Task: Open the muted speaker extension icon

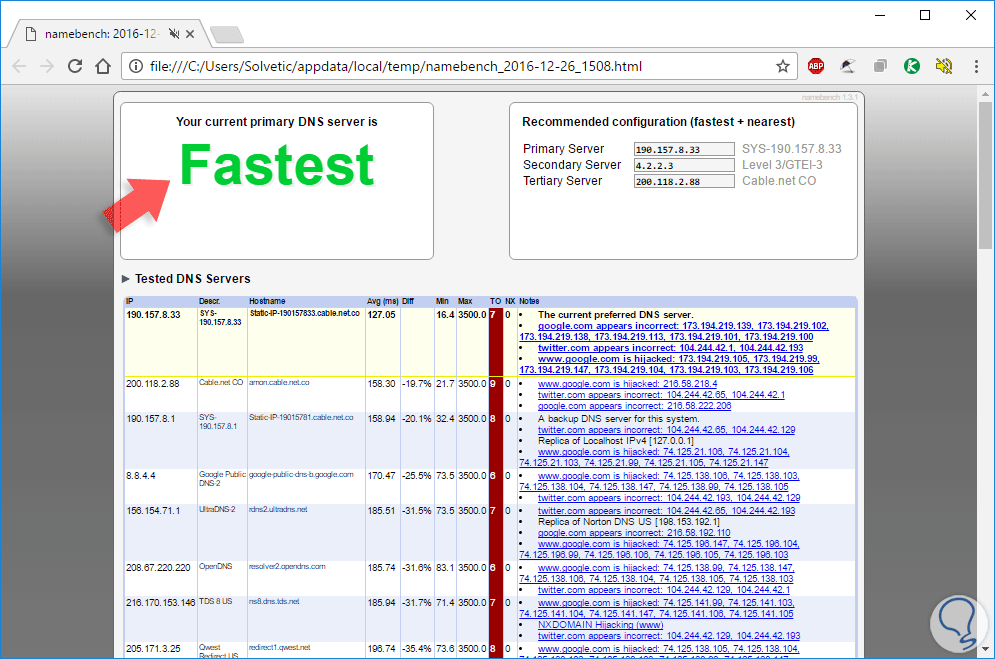Action: [x=944, y=66]
